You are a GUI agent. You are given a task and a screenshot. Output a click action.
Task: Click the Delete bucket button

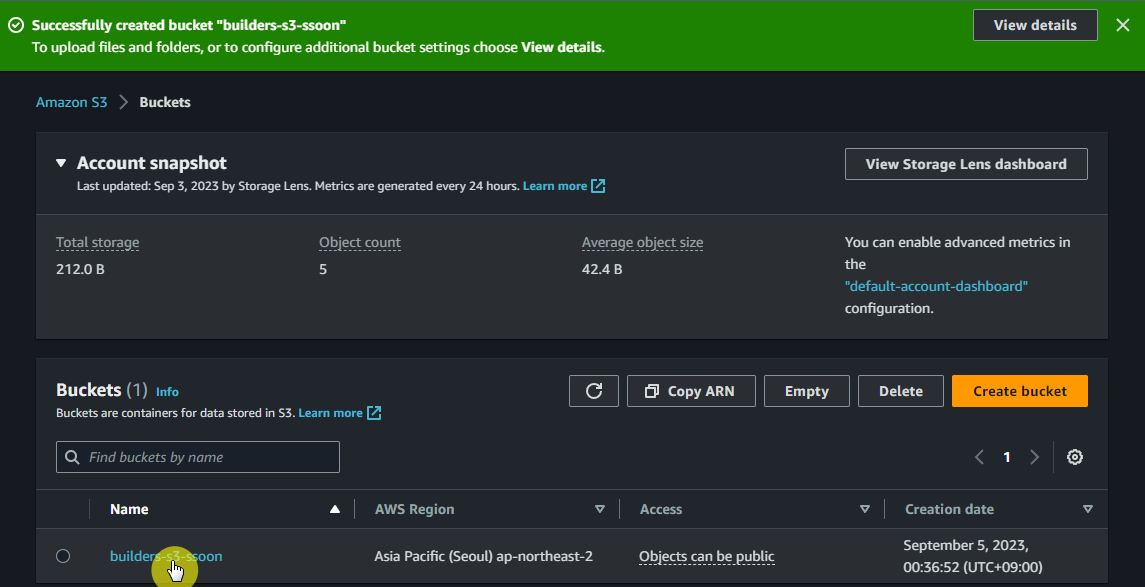pyautogui.click(x=900, y=391)
